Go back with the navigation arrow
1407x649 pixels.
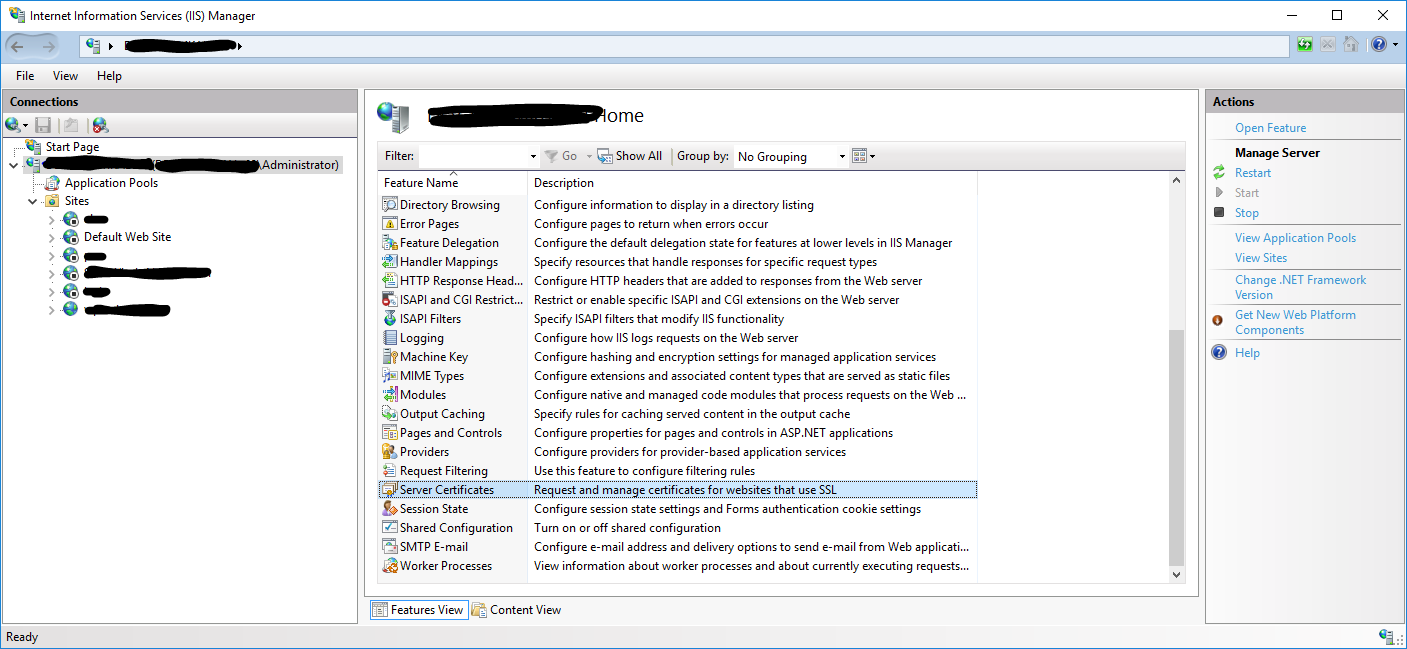(18, 46)
